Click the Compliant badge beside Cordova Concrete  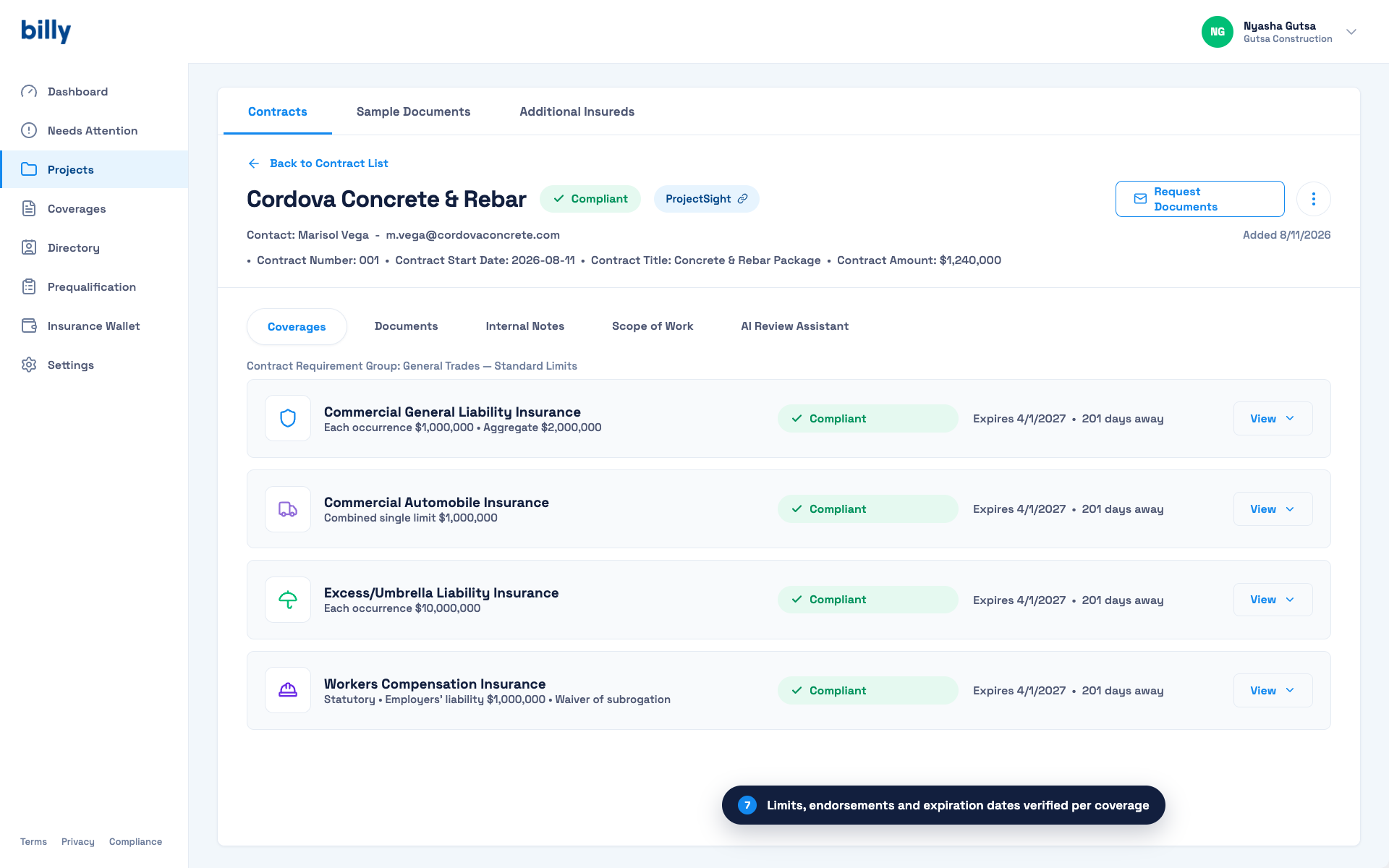click(x=590, y=199)
